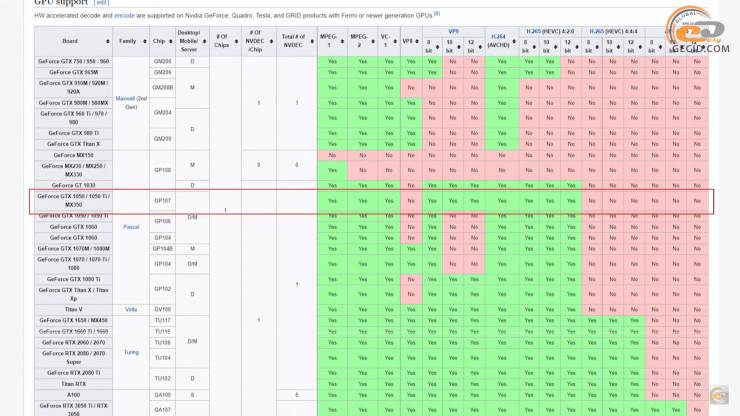
Task: Click the GP107 chip cell
Action: pos(162,201)
